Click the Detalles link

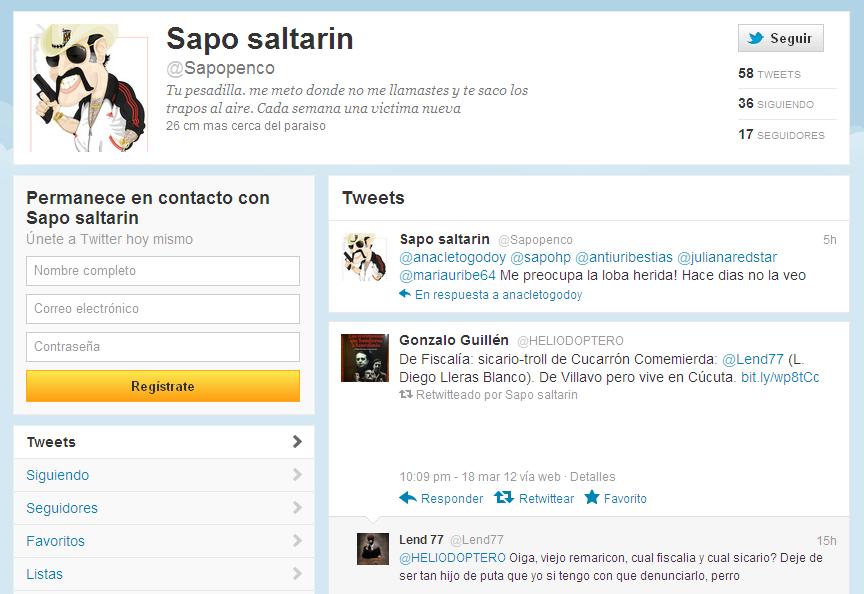(592, 477)
